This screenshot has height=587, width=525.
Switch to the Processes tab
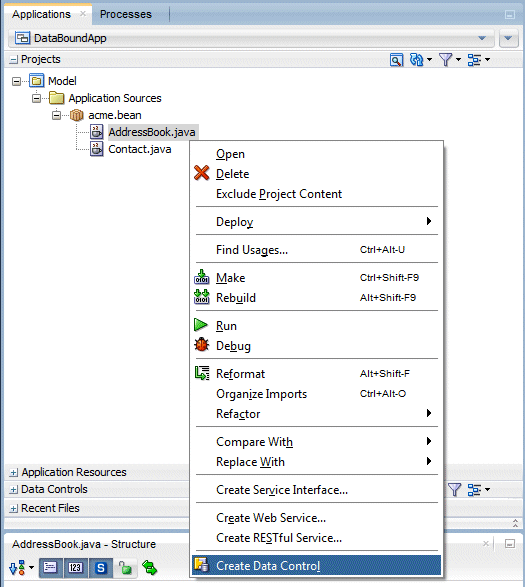(x=125, y=14)
